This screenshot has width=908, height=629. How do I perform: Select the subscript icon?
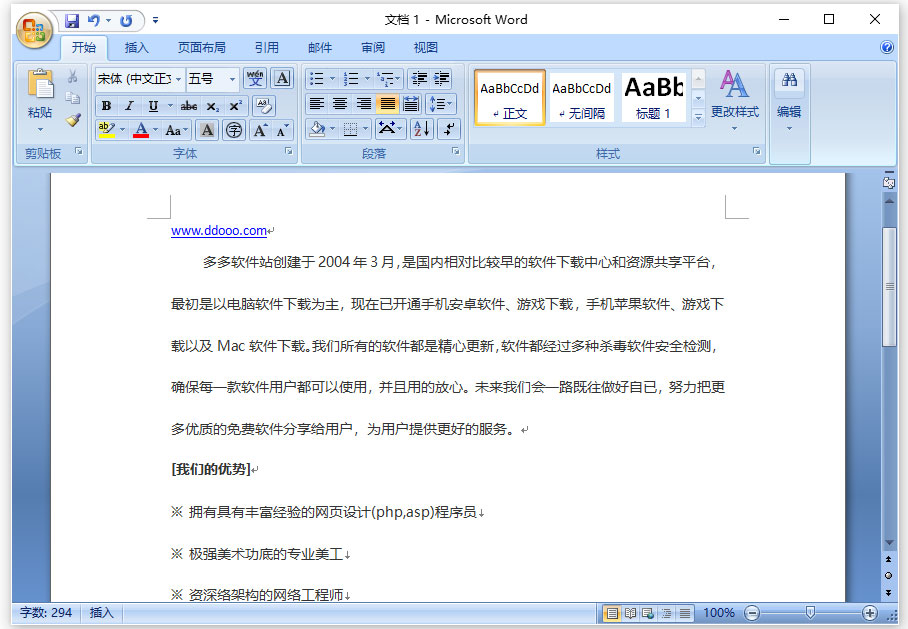click(x=212, y=105)
